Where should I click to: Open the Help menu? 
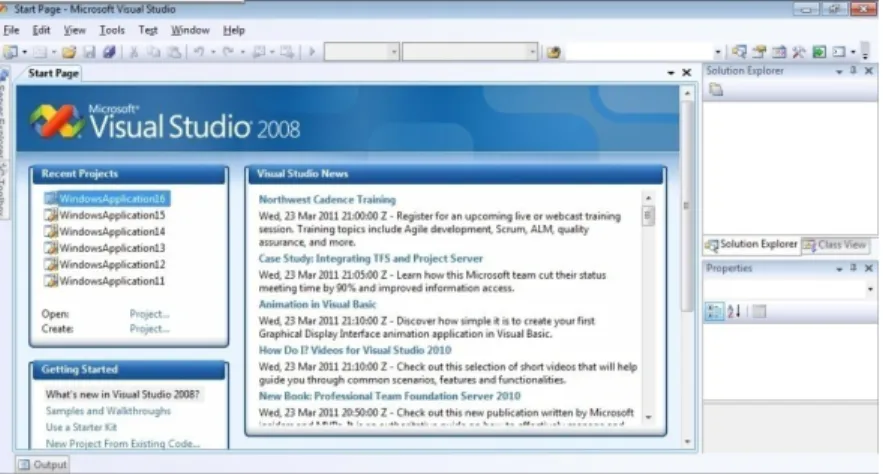point(234,30)
